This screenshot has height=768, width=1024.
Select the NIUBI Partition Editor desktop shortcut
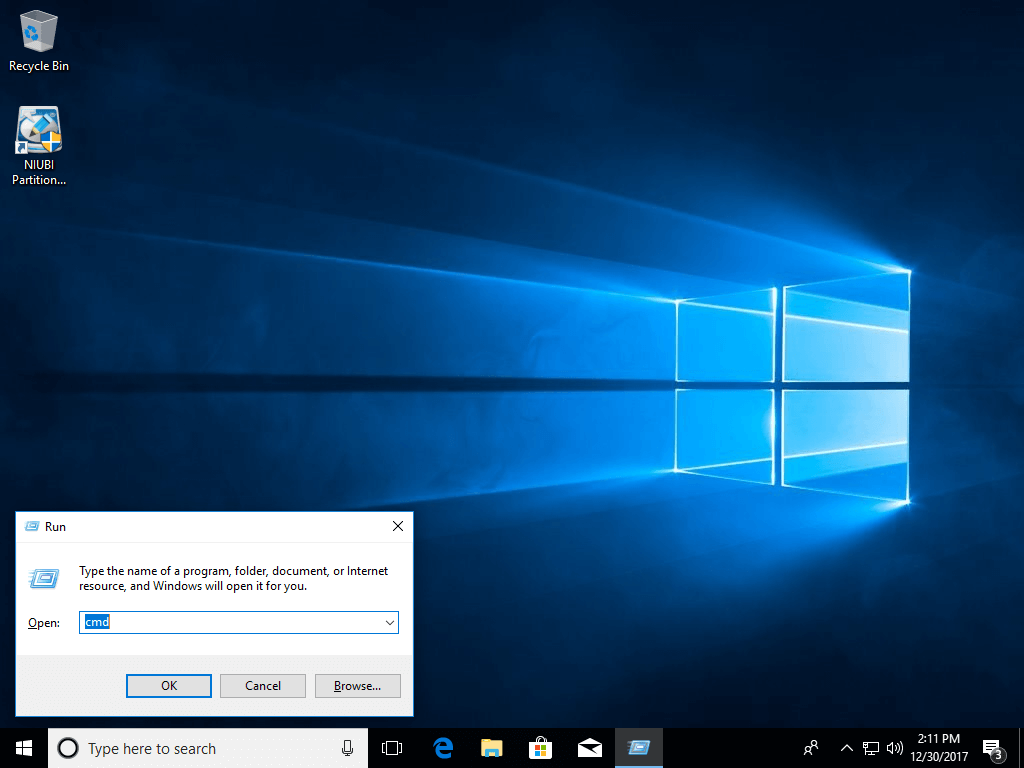[39, 145]
